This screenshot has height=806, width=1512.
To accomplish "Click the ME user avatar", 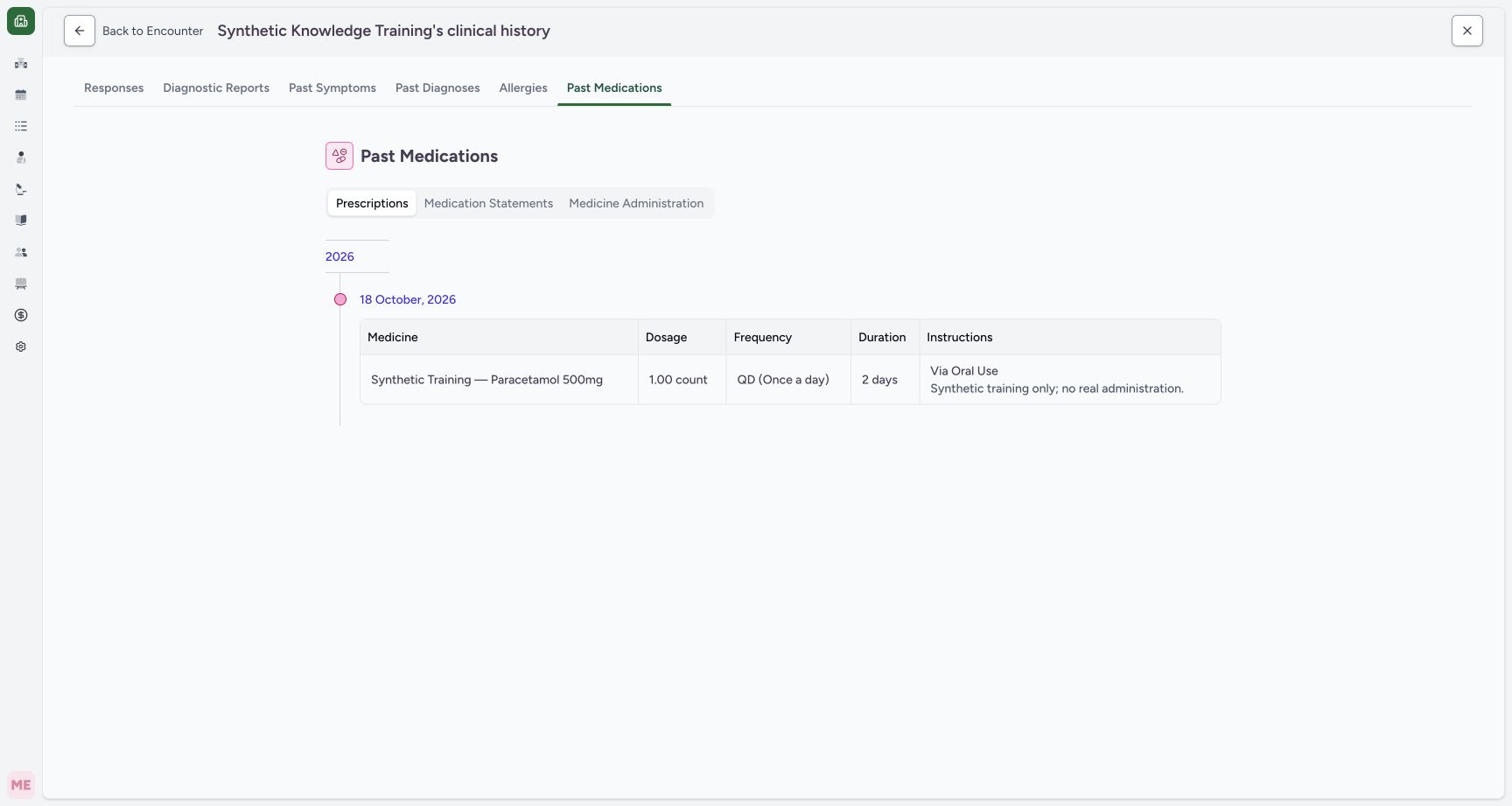I will (21, 785).
